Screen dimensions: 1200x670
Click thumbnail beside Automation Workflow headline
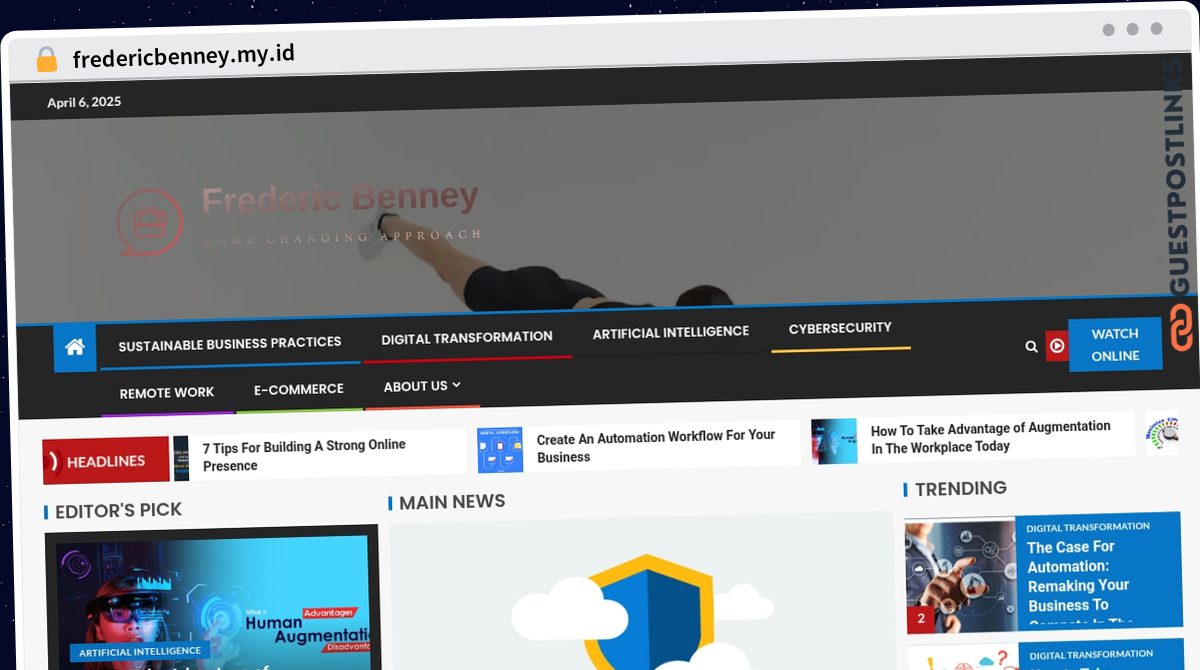pyautogui.click(x=500, y=450)
